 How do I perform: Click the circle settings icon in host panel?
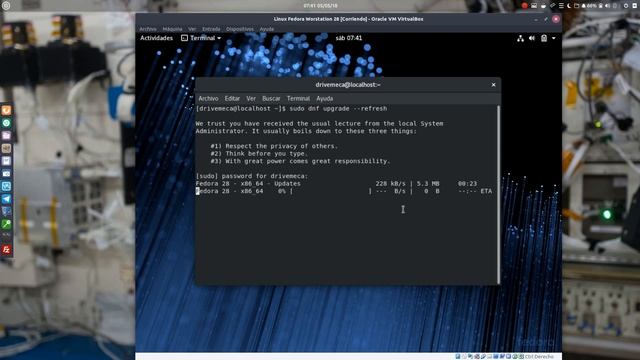[x=626, y=6]
